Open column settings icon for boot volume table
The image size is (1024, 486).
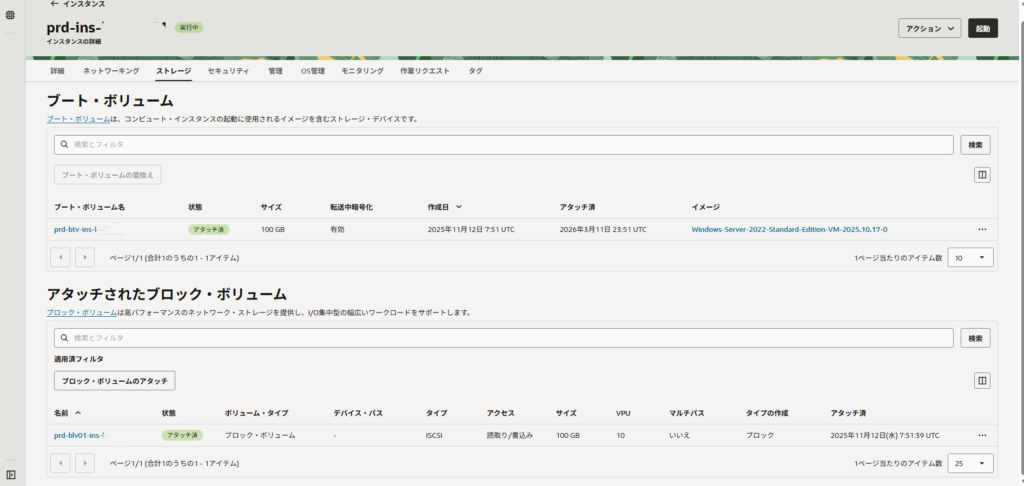[x=982, y=175]
